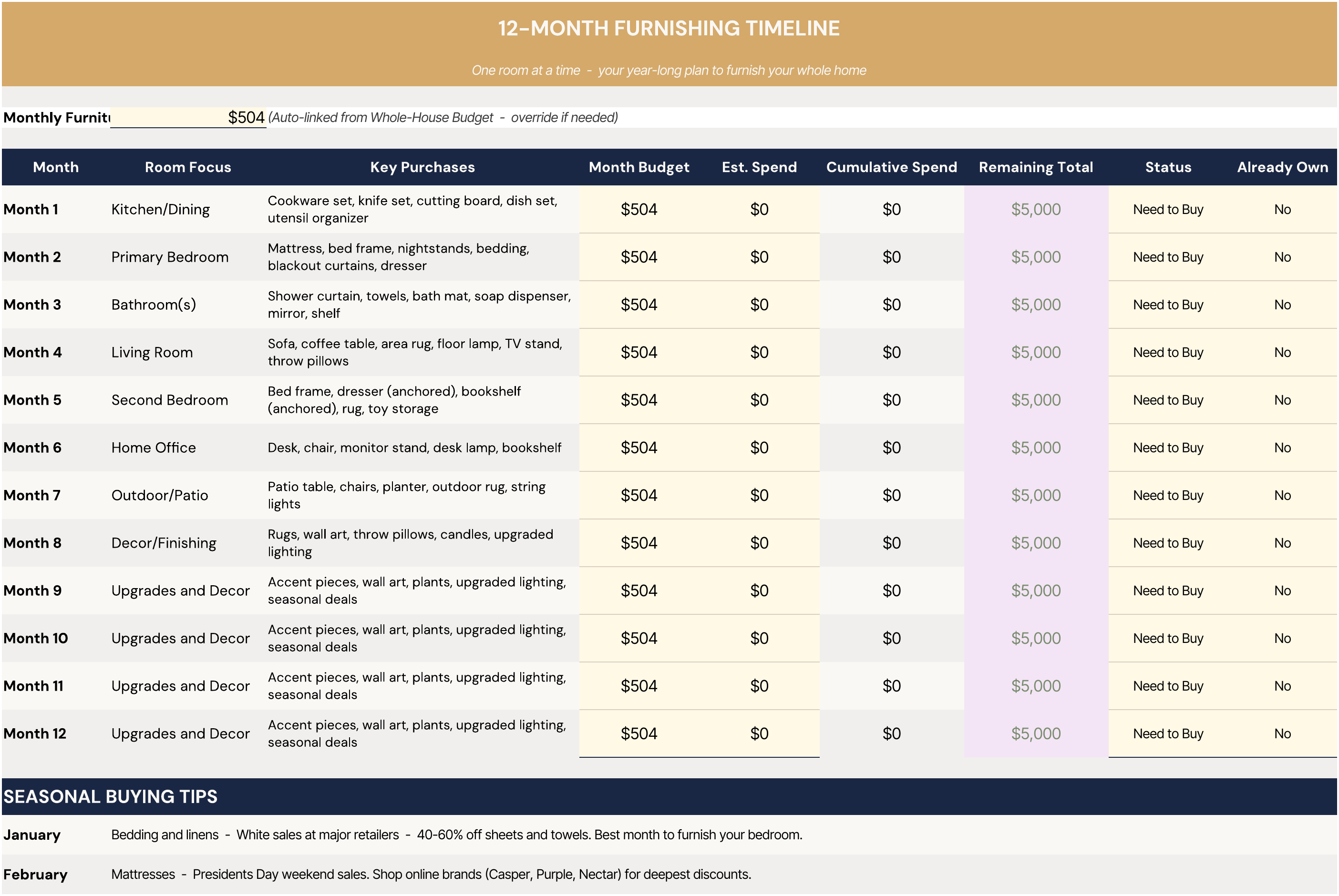Change Month 7 Already Own value No
The image size is (1339, 896).
click(1282, 495)
